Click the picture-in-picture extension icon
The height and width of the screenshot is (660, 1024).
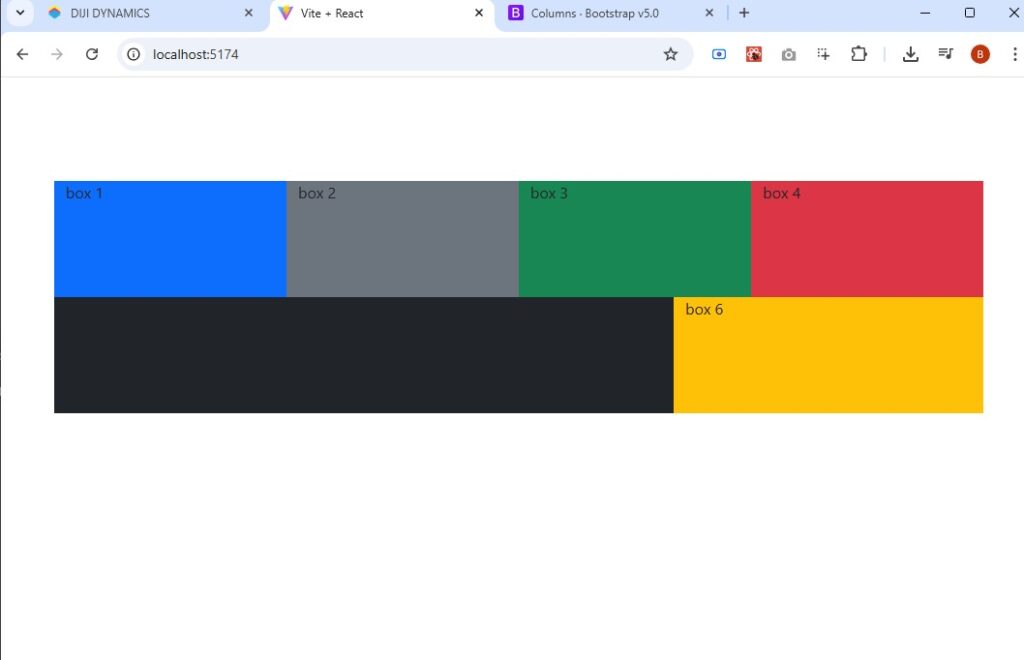719,54
